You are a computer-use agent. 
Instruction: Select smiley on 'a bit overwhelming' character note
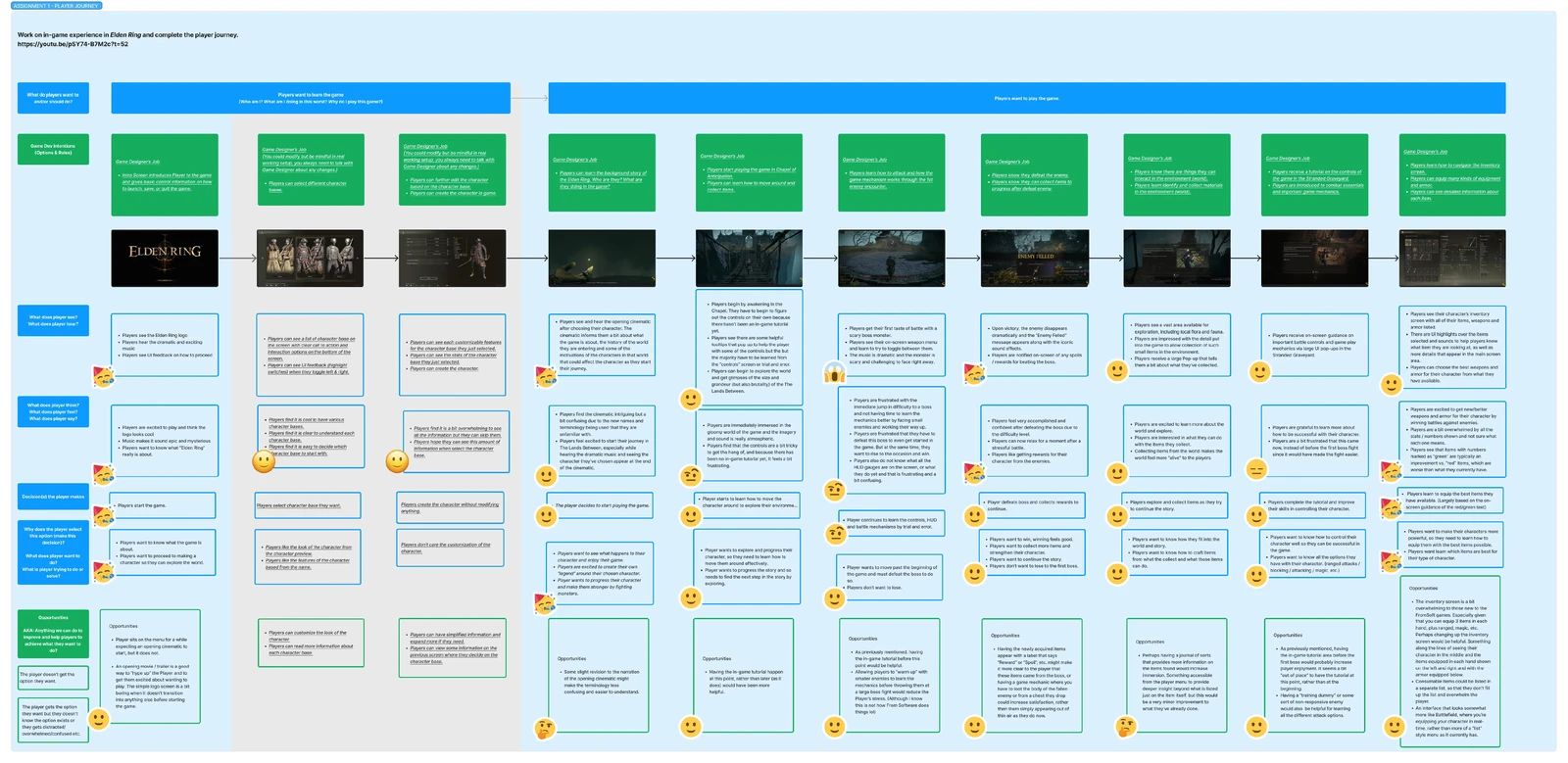pyautogui.click(x=397, y=460)
